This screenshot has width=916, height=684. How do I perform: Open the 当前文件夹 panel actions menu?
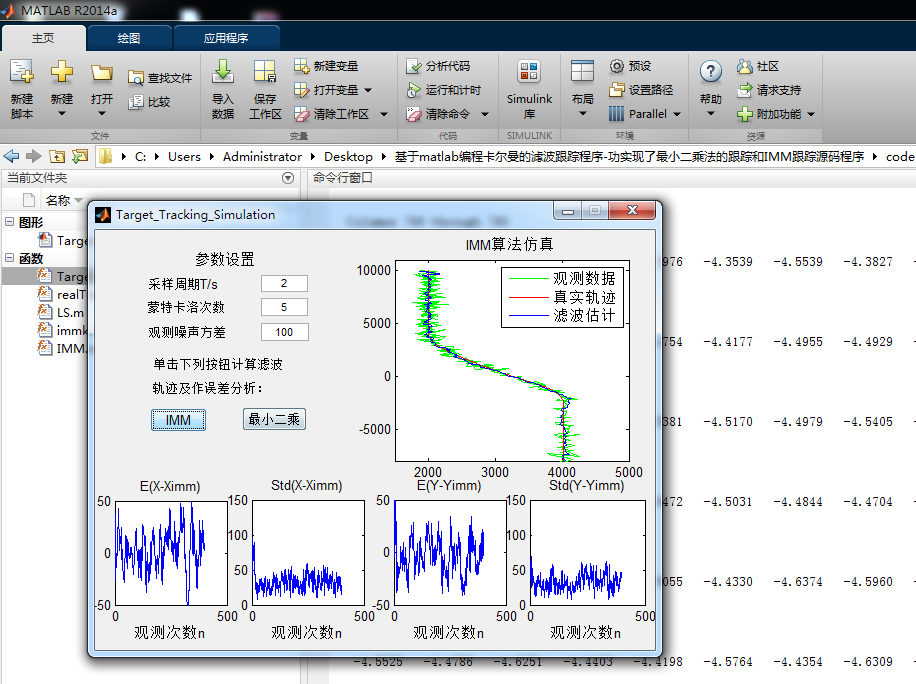(288, 178)
